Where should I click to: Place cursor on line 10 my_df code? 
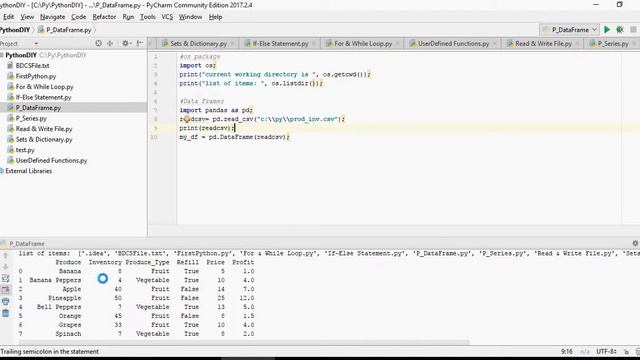click(x=234, y=137)
